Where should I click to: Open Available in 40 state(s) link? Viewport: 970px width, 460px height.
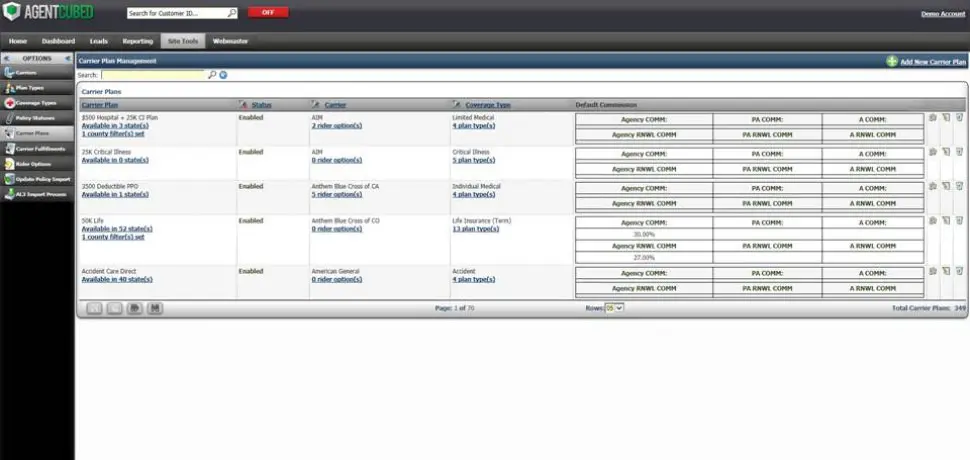pyautogui.click(x=117, y=279)
